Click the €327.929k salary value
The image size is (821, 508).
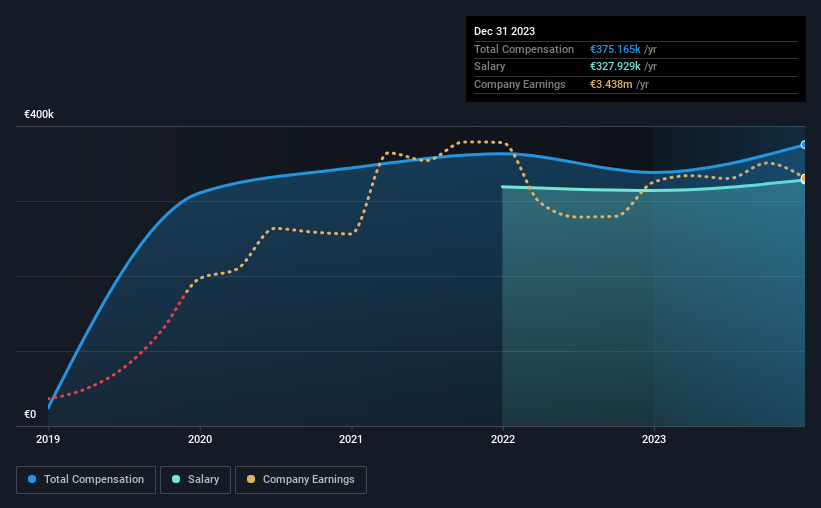click(615, 67)
